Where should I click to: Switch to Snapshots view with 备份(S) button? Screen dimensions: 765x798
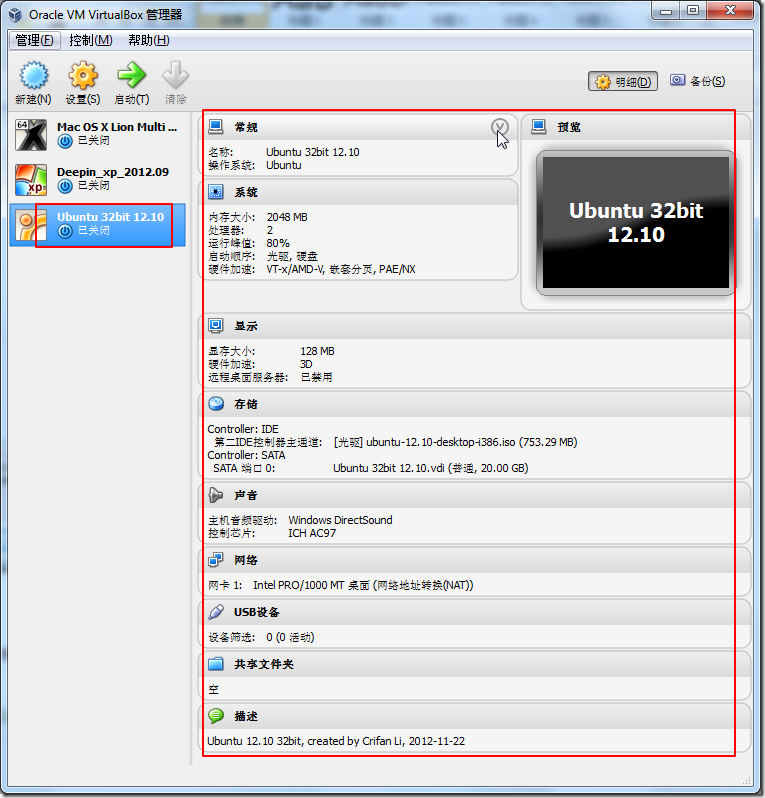[697, 81]
